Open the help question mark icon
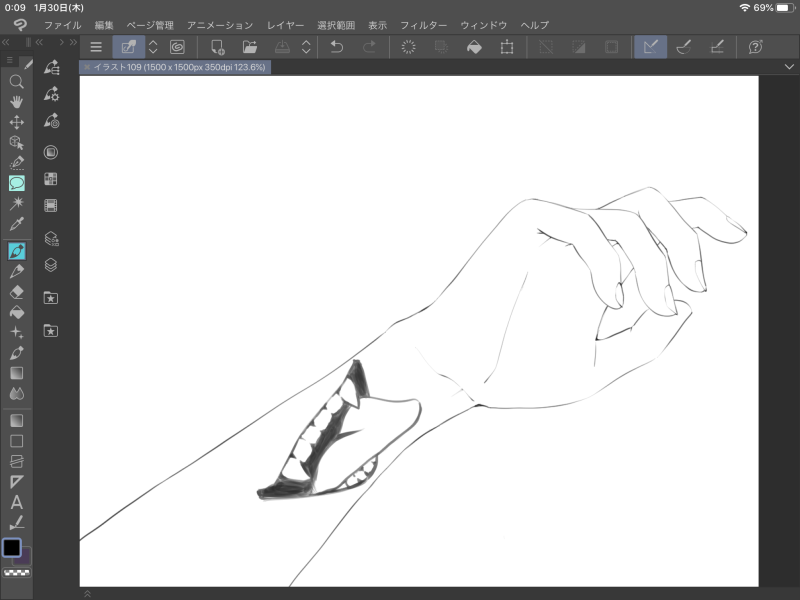800x600 pixels. click(756, 47)
